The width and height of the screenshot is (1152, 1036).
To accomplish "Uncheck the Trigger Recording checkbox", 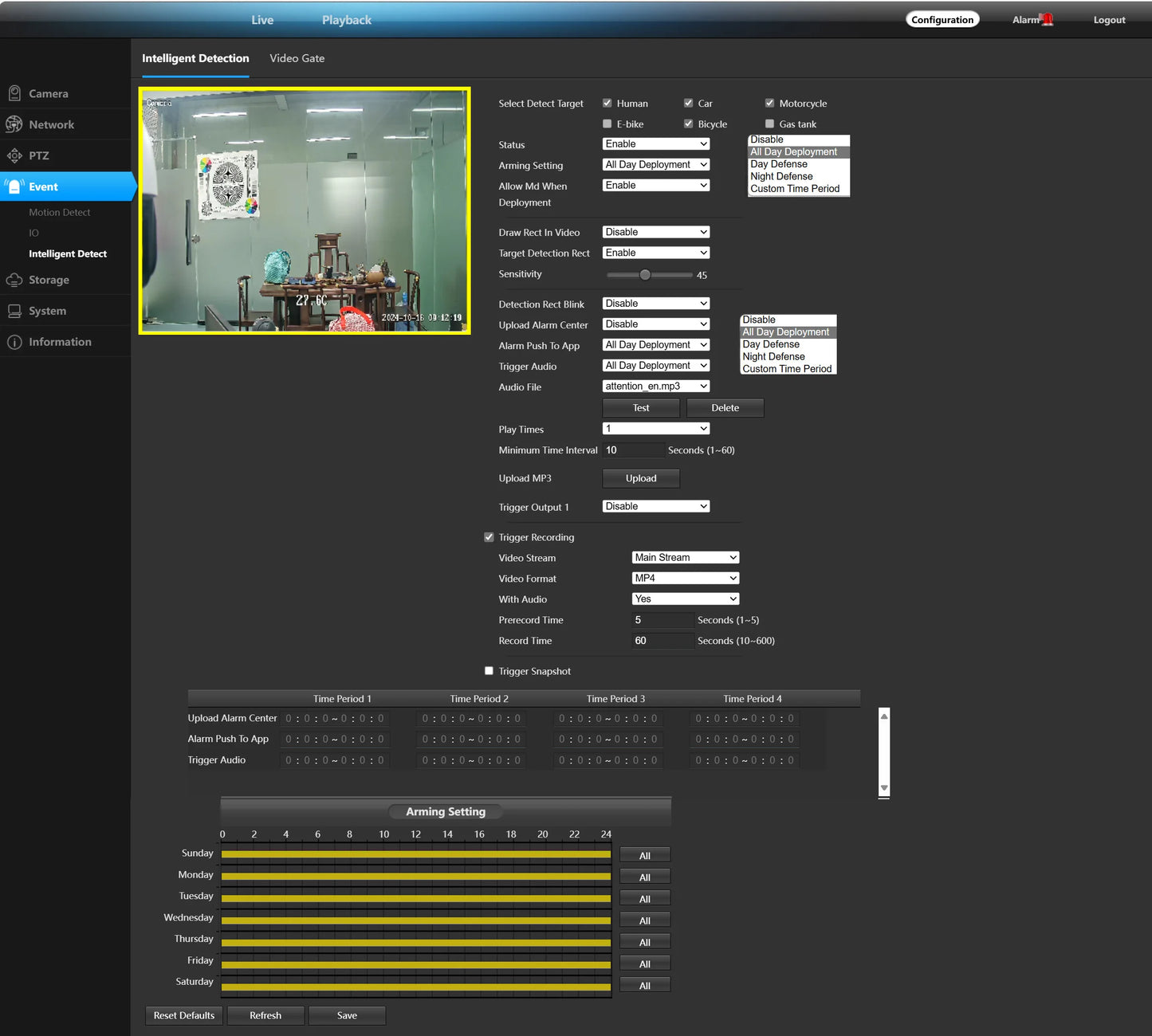I will pos(490,537).
